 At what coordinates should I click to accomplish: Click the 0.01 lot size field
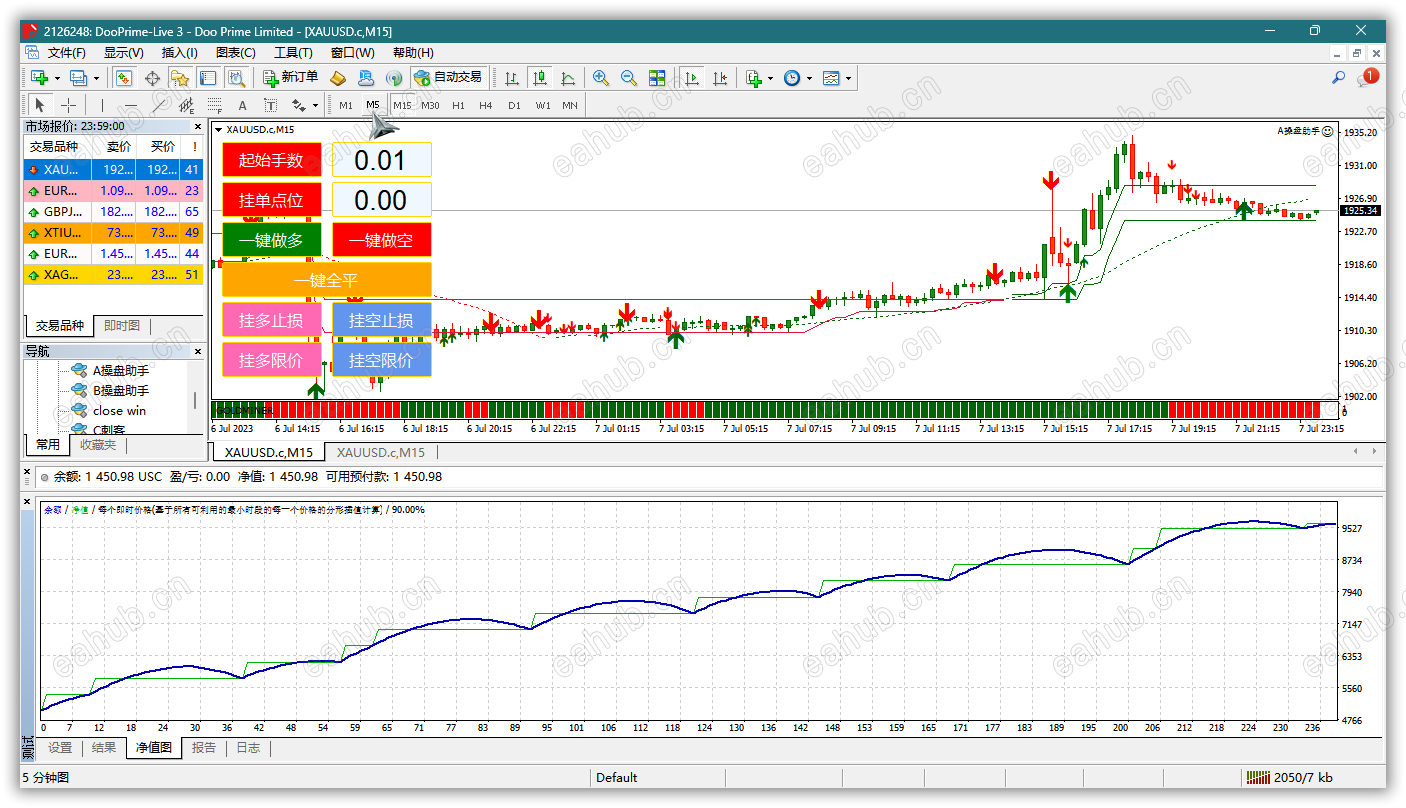click(x=381, y=160)
